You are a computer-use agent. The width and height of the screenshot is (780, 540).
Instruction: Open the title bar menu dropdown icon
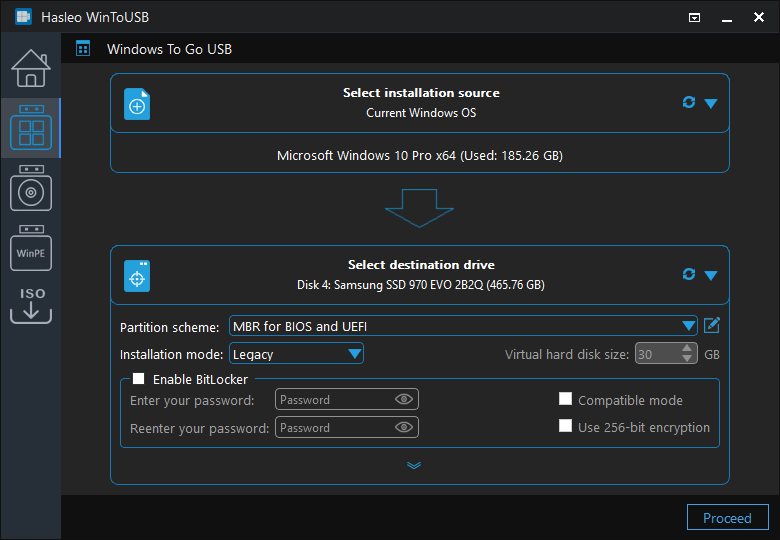tap(694, 18)
